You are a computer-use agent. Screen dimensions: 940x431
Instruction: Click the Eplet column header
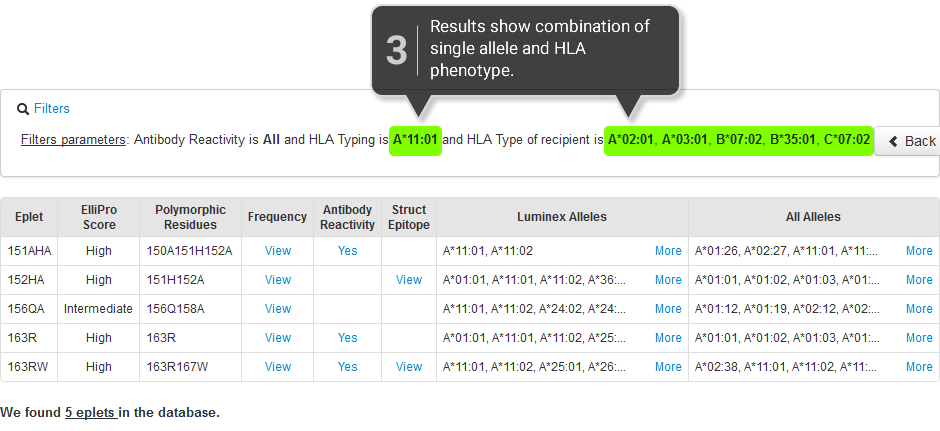29,217
